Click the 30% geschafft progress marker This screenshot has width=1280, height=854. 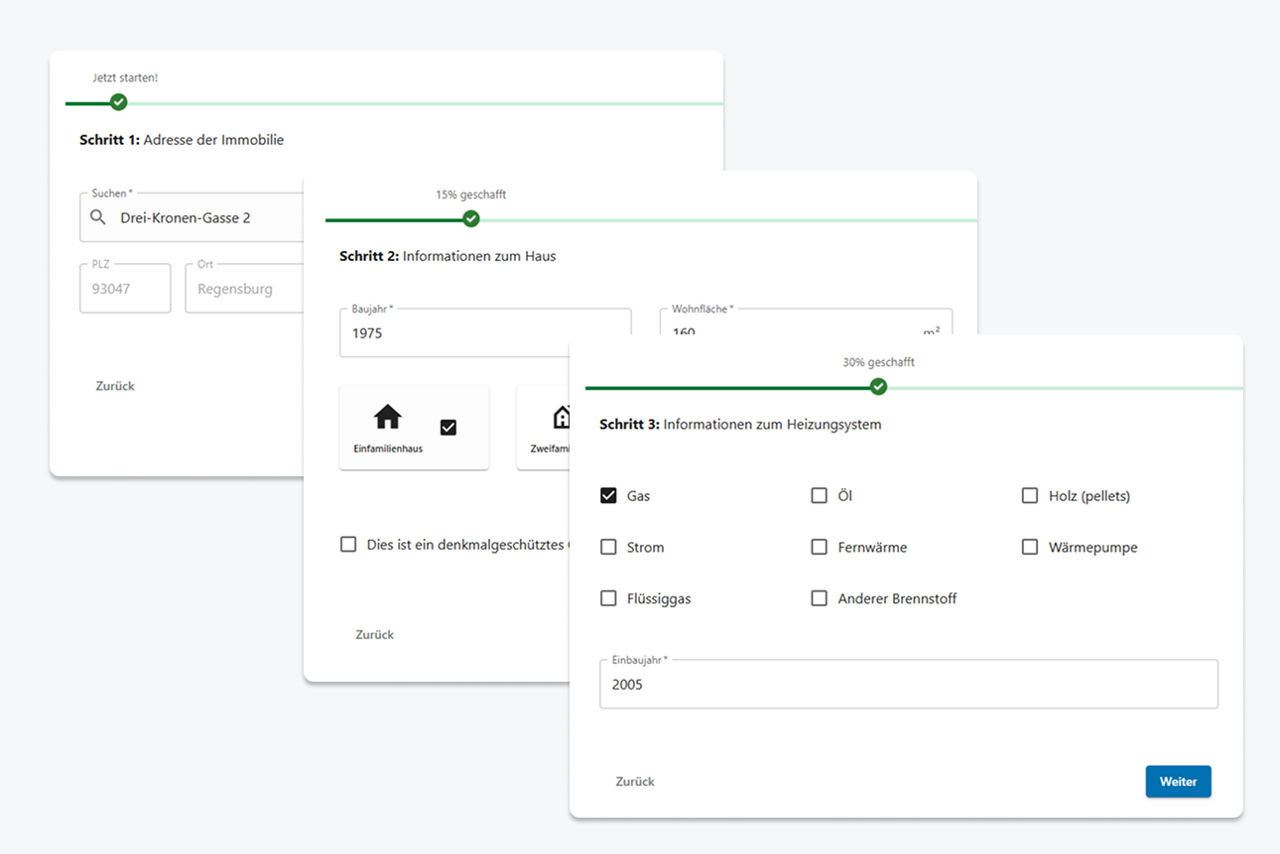coord(878,387)
